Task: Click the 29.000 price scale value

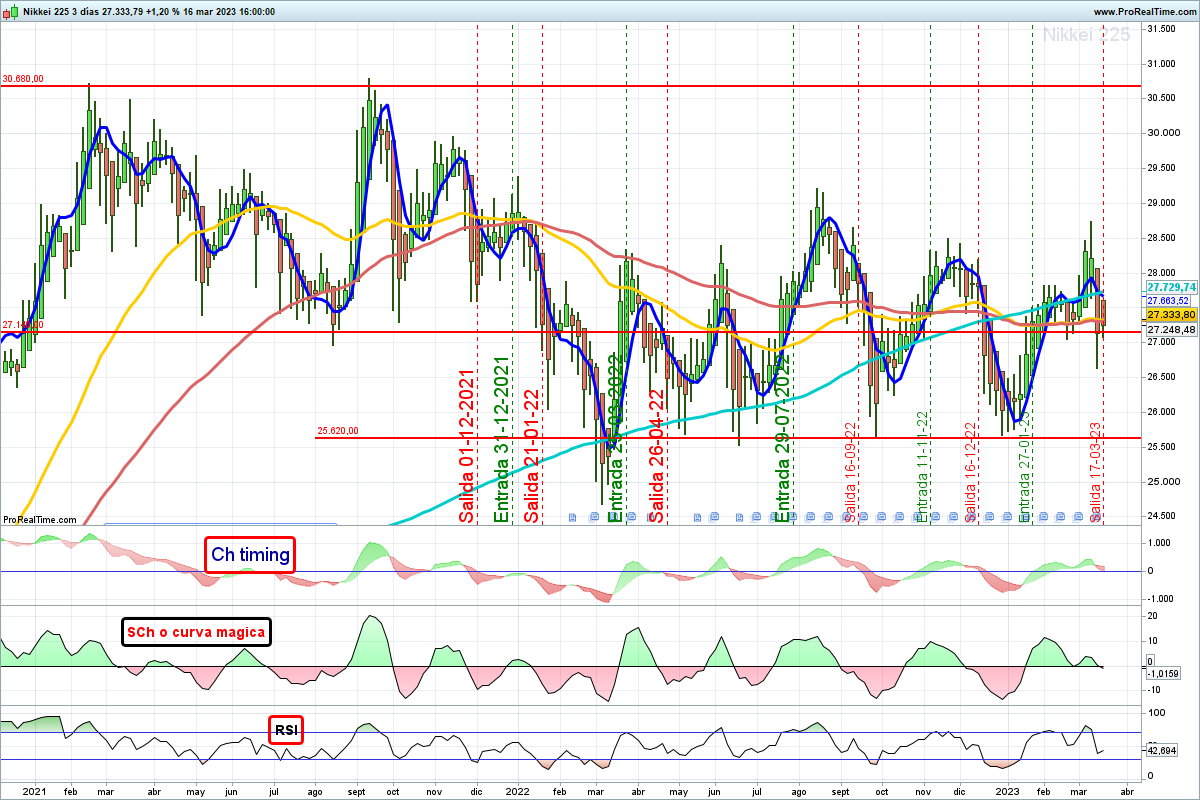Action: [1160, 203]
